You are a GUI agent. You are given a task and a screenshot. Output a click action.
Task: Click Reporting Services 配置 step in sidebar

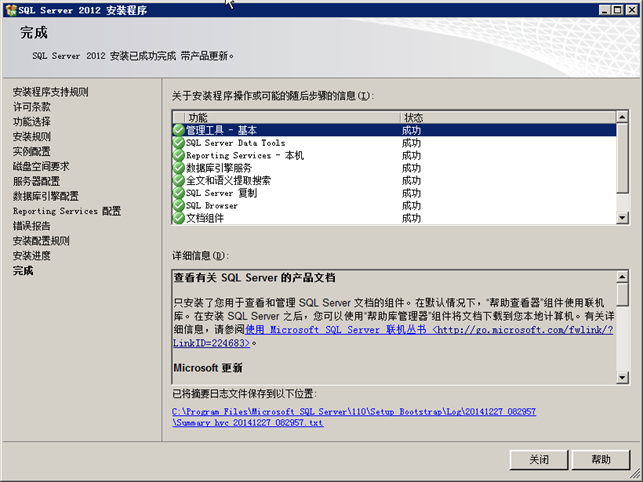[x=67, y=211]
